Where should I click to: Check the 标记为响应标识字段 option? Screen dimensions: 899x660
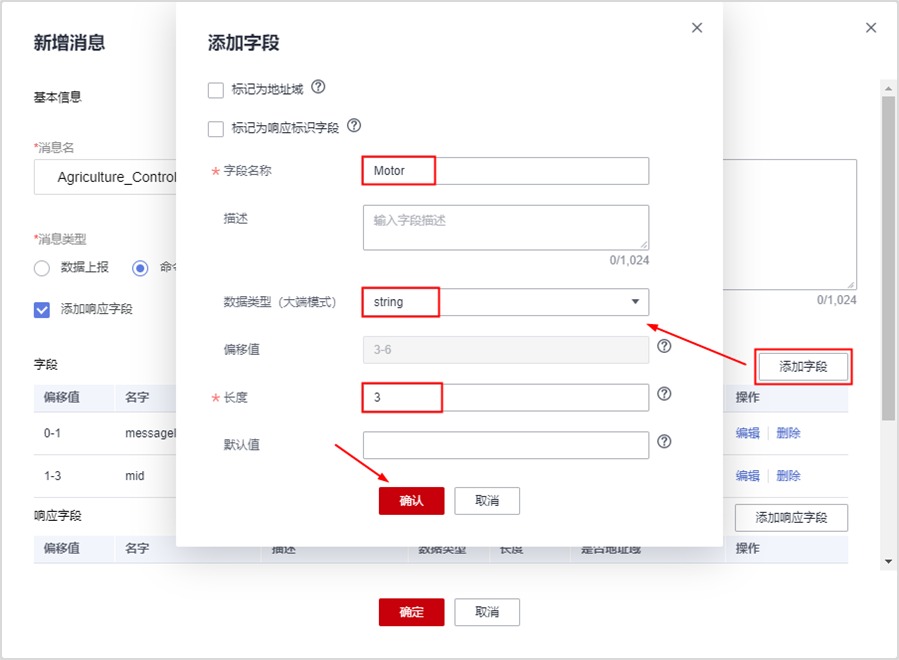[x=216, y=129]
